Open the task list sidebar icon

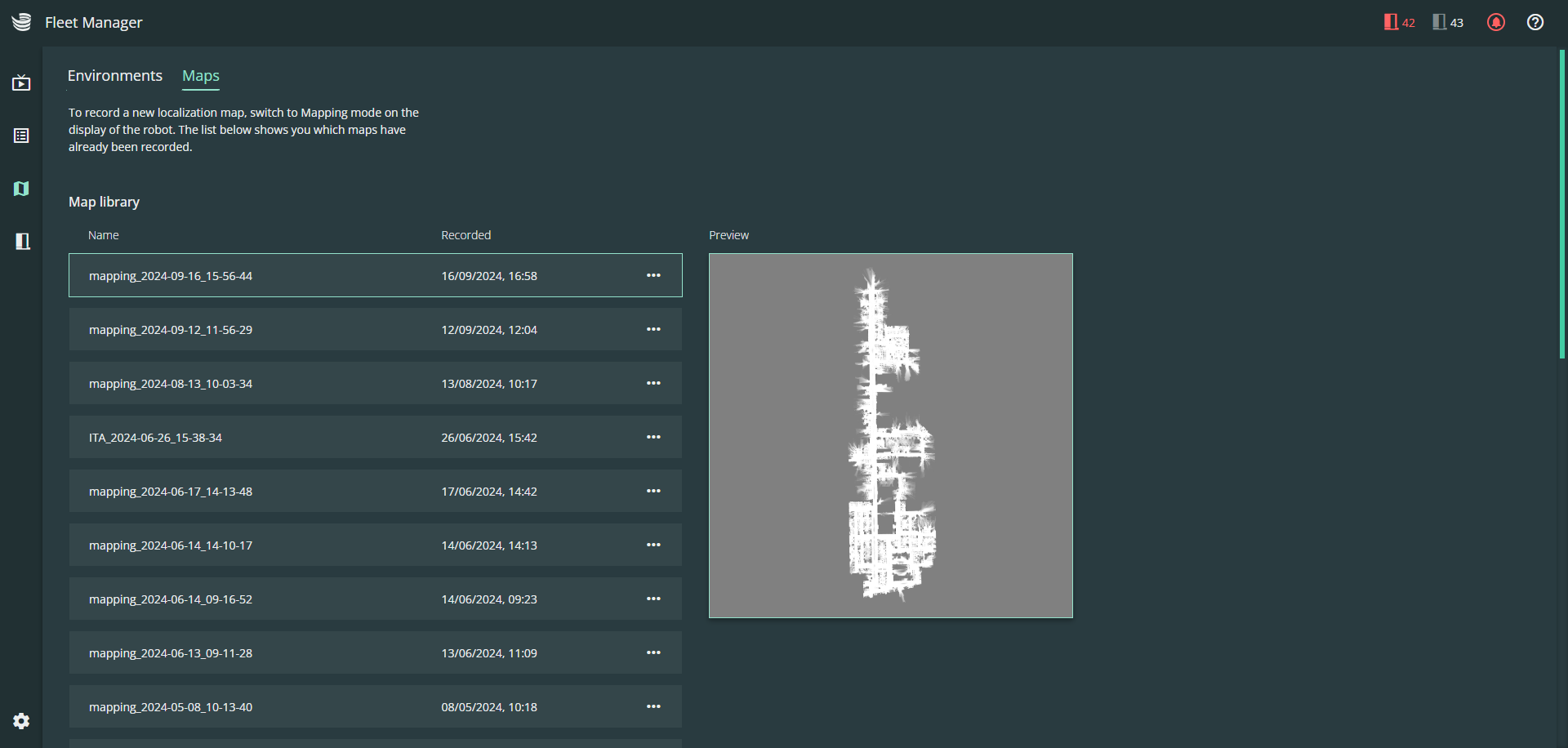point(21,136)
